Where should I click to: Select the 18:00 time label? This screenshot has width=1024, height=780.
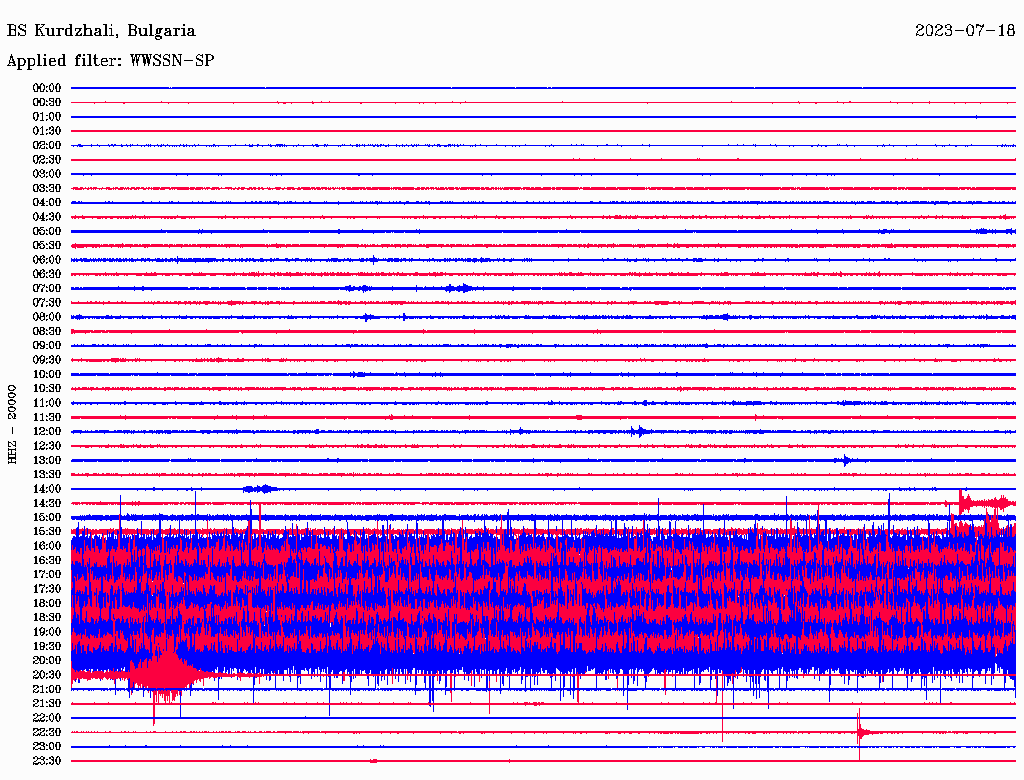click(47, 604)
